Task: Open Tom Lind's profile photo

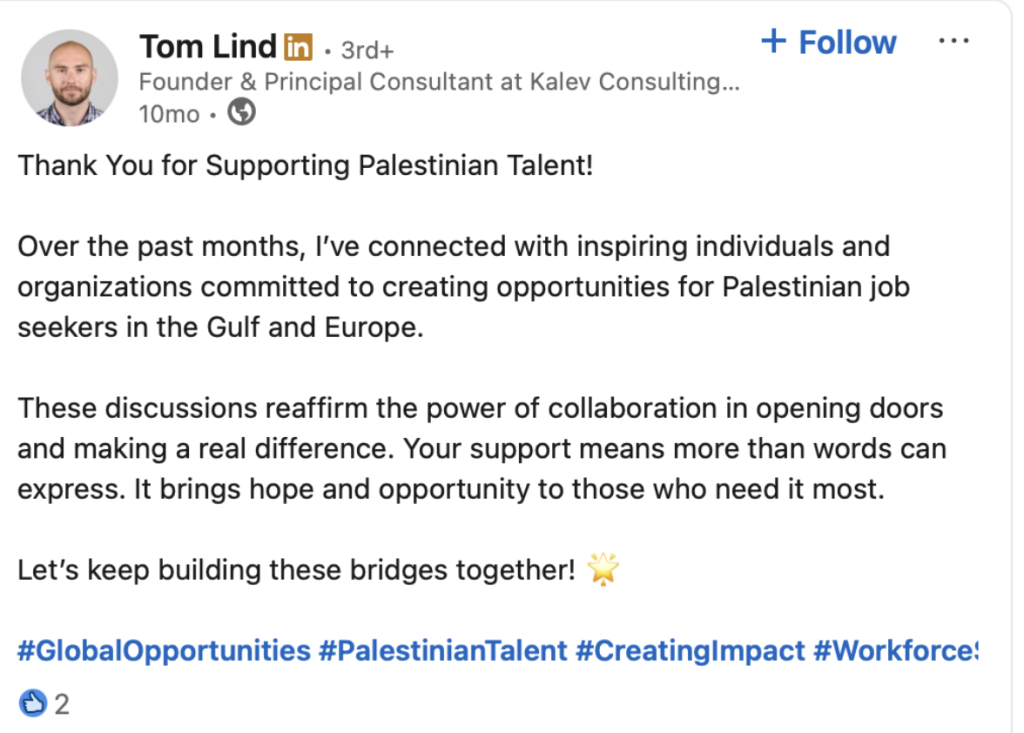Action: 69,78
